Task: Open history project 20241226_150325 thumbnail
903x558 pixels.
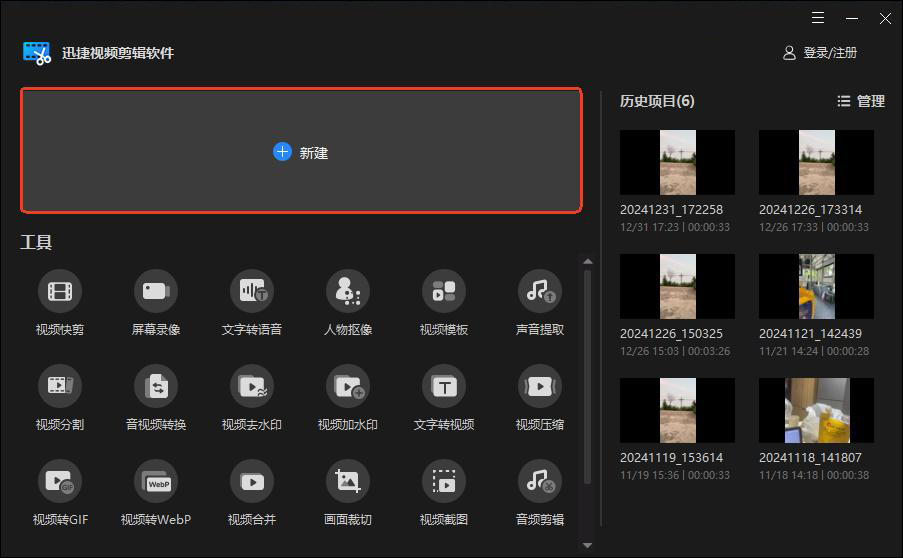Action: [x=677, y=286]
